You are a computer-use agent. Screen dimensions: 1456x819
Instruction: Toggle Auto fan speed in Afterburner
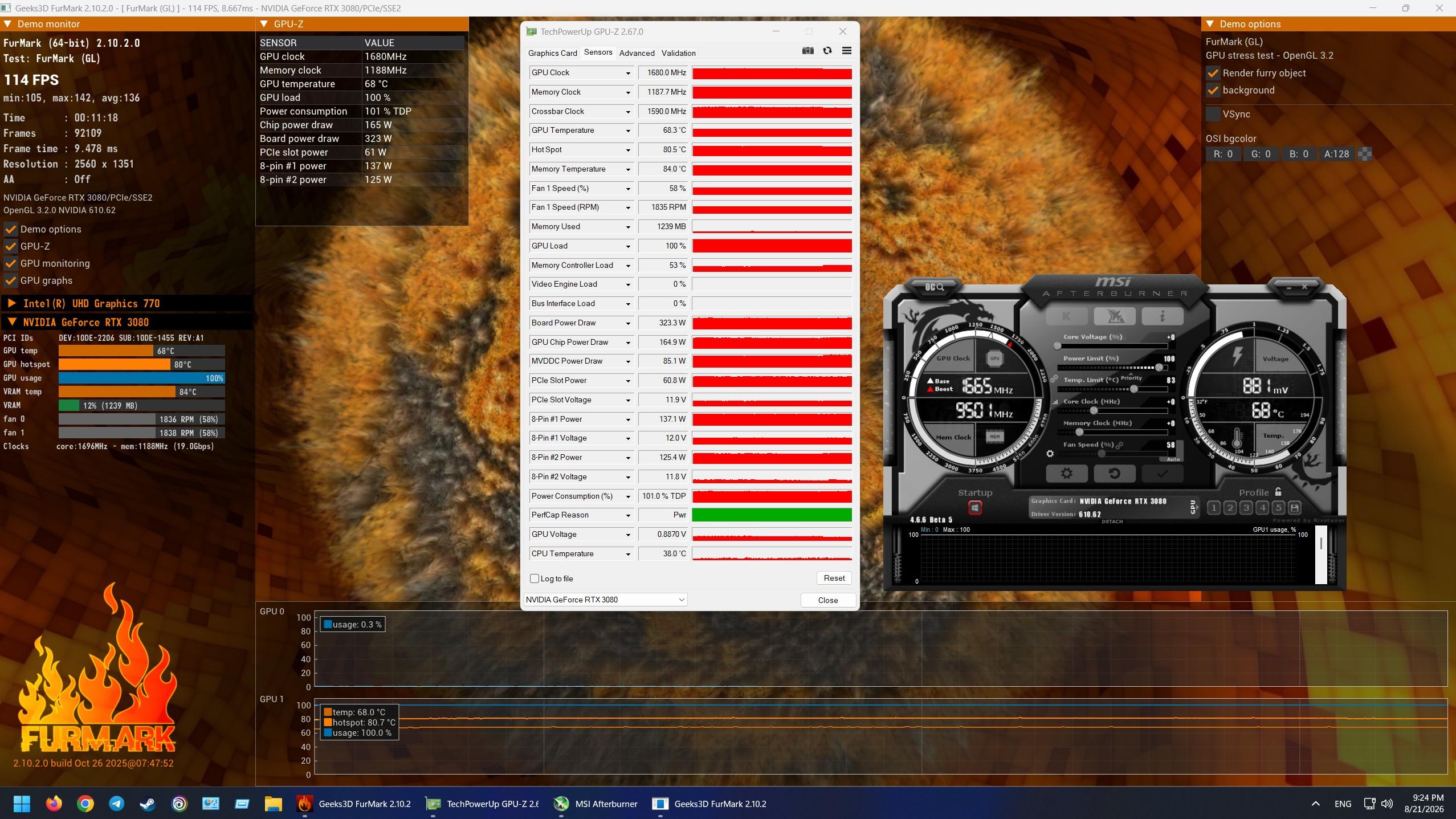tap(1173, 459)
